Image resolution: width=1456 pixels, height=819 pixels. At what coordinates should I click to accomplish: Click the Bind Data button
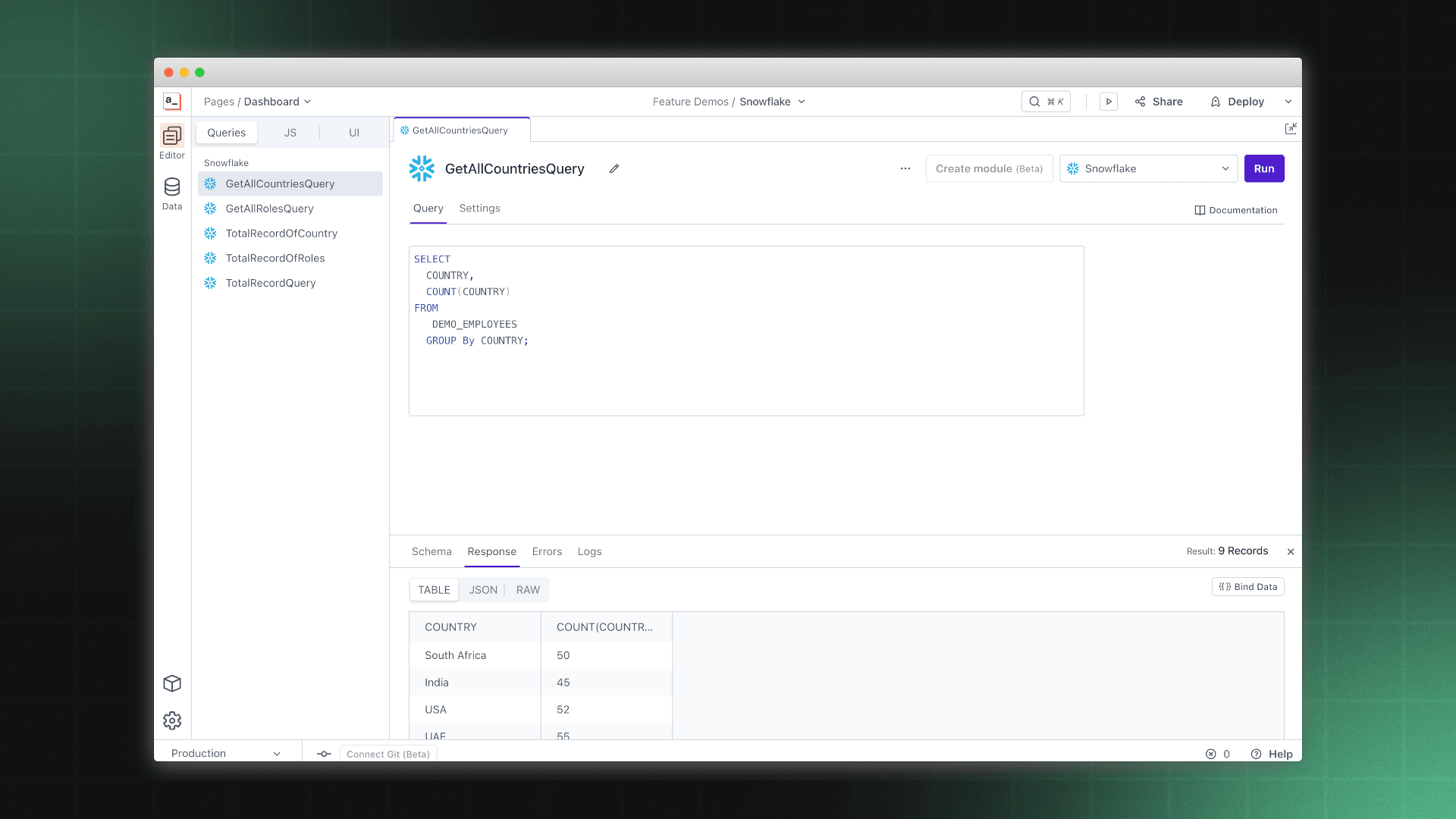click(x=1247, y=587)
